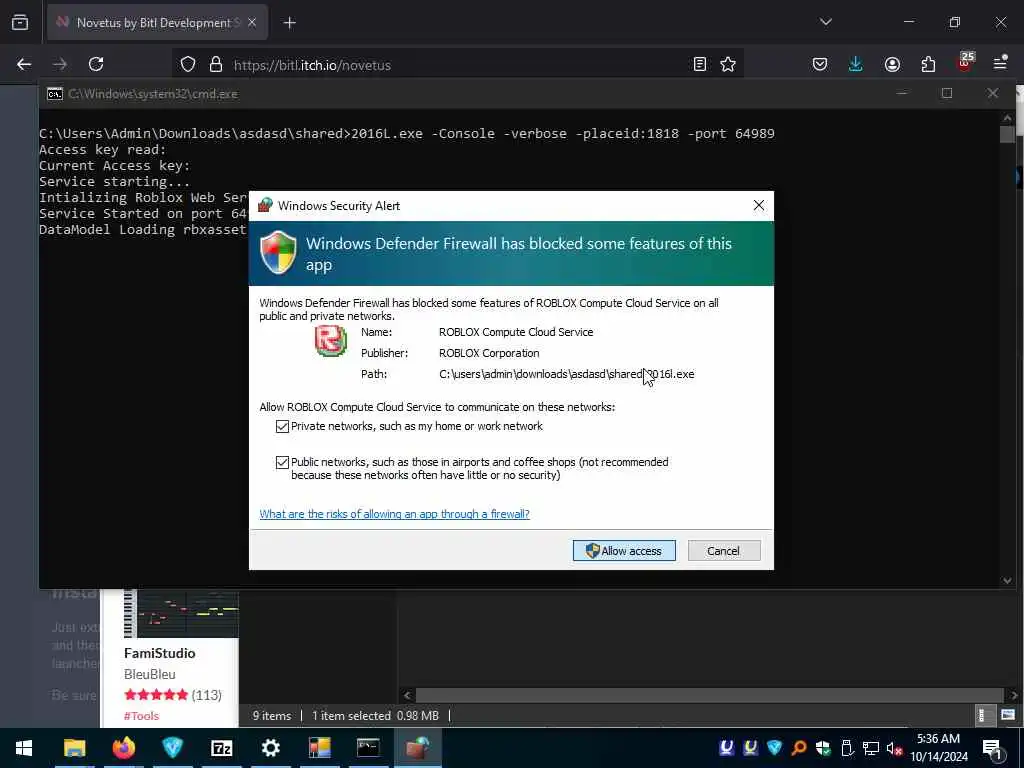Toggle Firefox reader view icon
Screen dimensions: 1024x768
(x=699, y=64)
